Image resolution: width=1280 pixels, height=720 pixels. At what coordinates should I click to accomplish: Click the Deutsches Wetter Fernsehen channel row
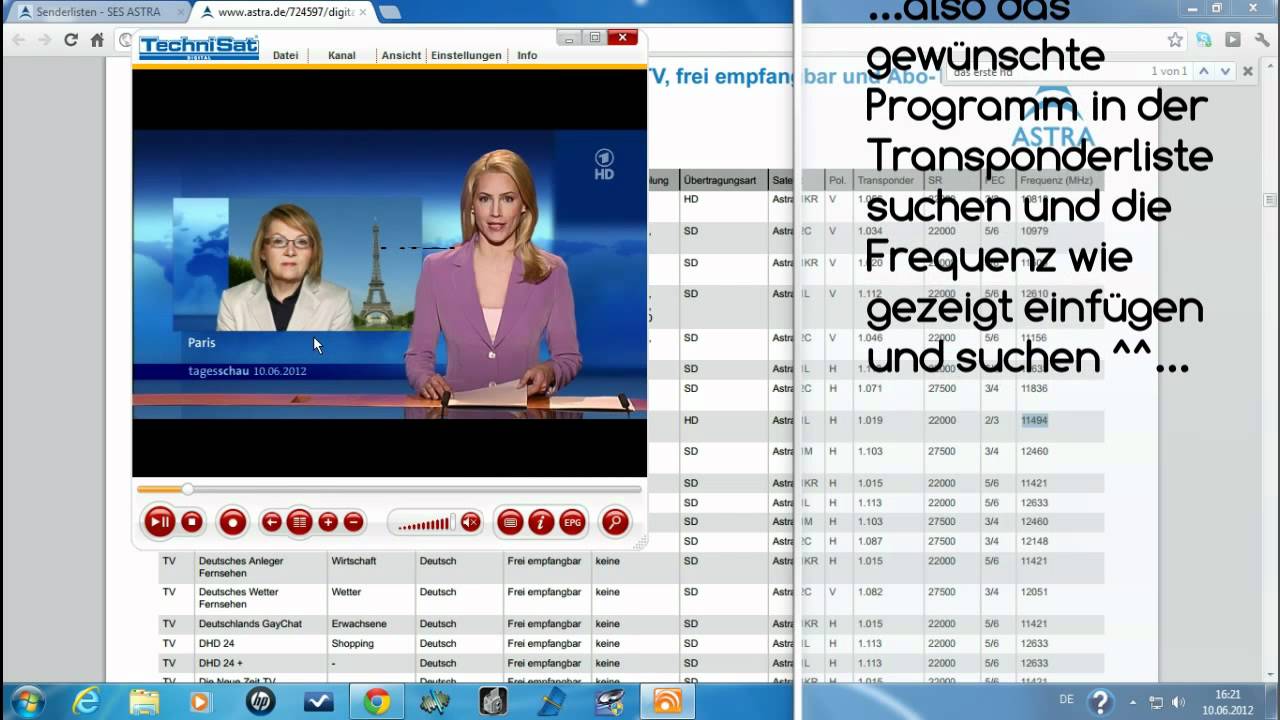click(630, 598)
